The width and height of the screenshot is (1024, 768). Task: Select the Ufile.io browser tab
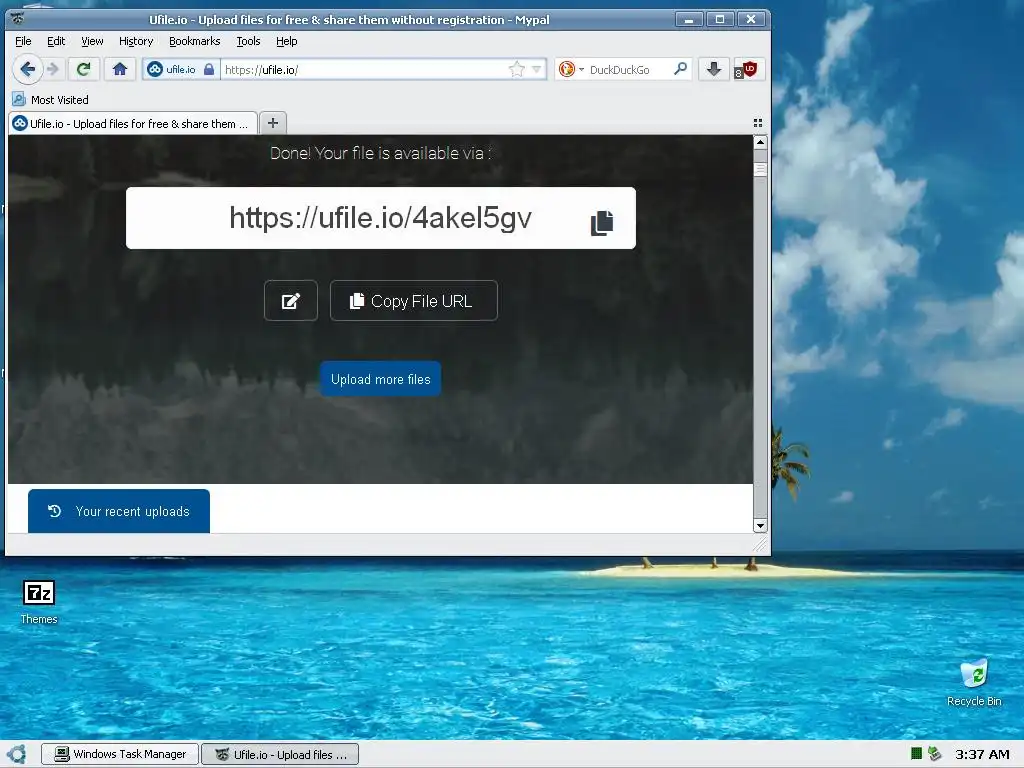pos(133,123)
